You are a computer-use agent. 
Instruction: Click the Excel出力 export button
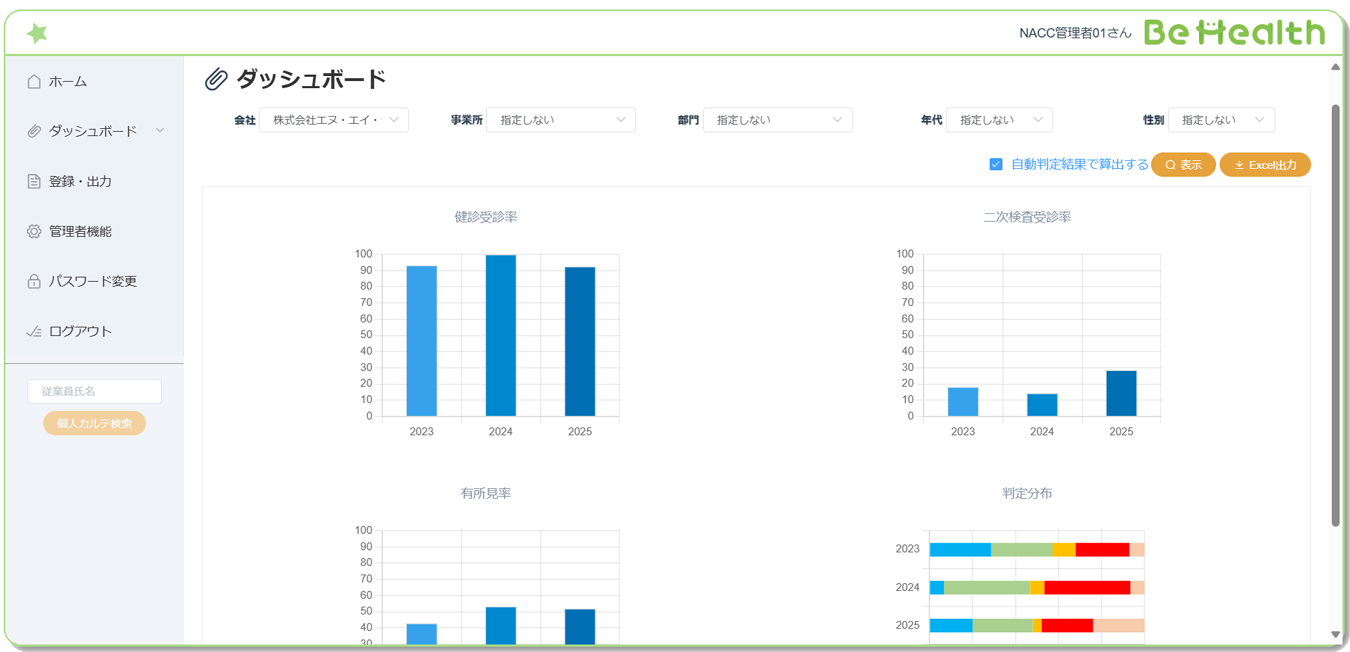pyautogui.click(x=1265, y=165)
